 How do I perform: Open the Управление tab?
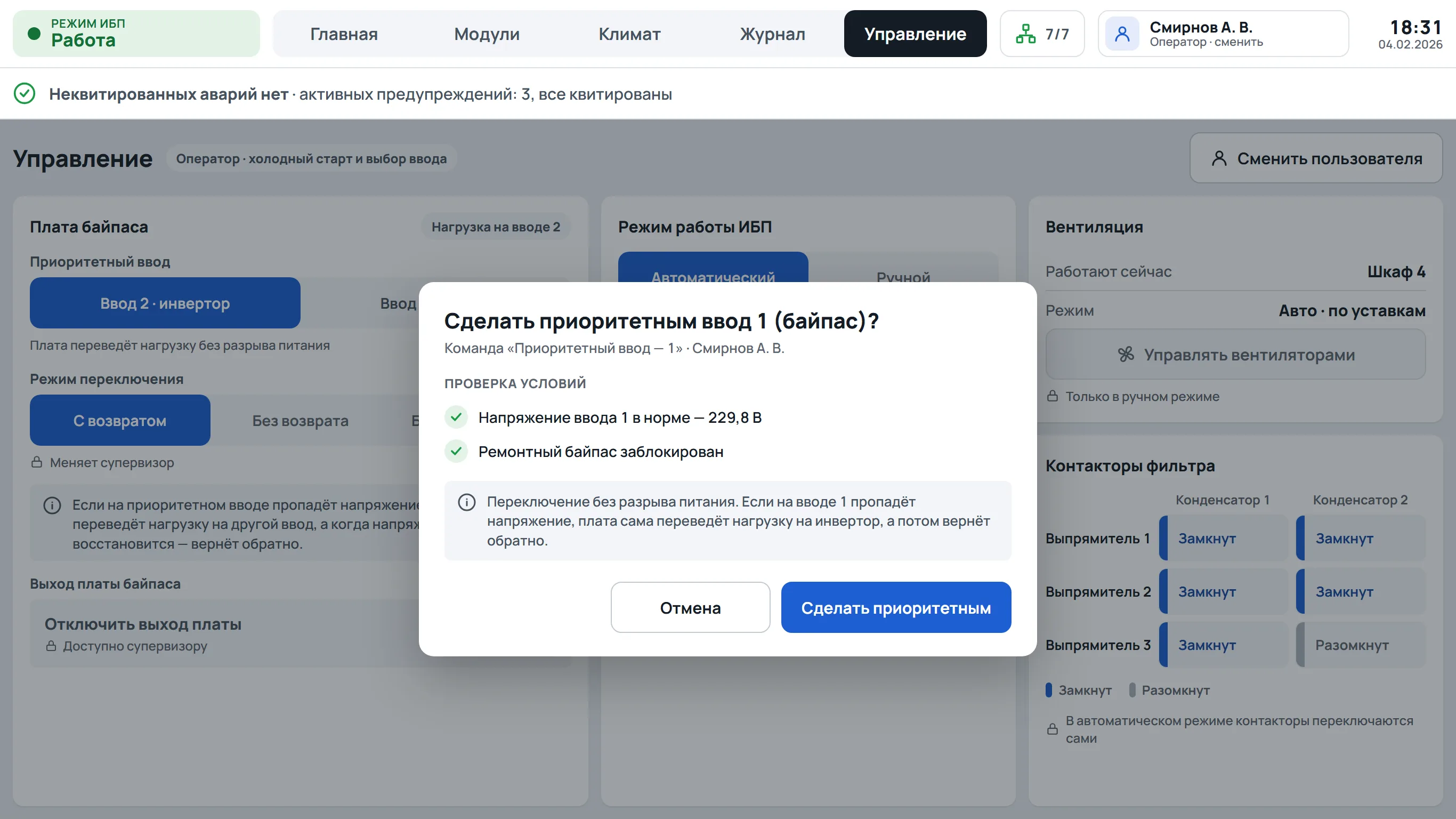[x=915, y=34]
